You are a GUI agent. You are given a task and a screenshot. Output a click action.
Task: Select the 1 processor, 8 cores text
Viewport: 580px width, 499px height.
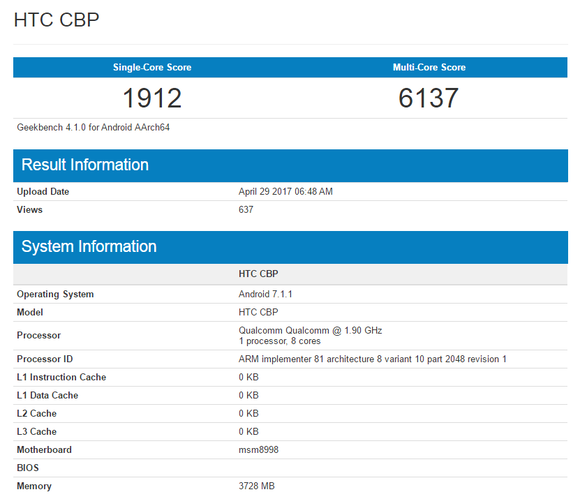click(x=280, y=341)
